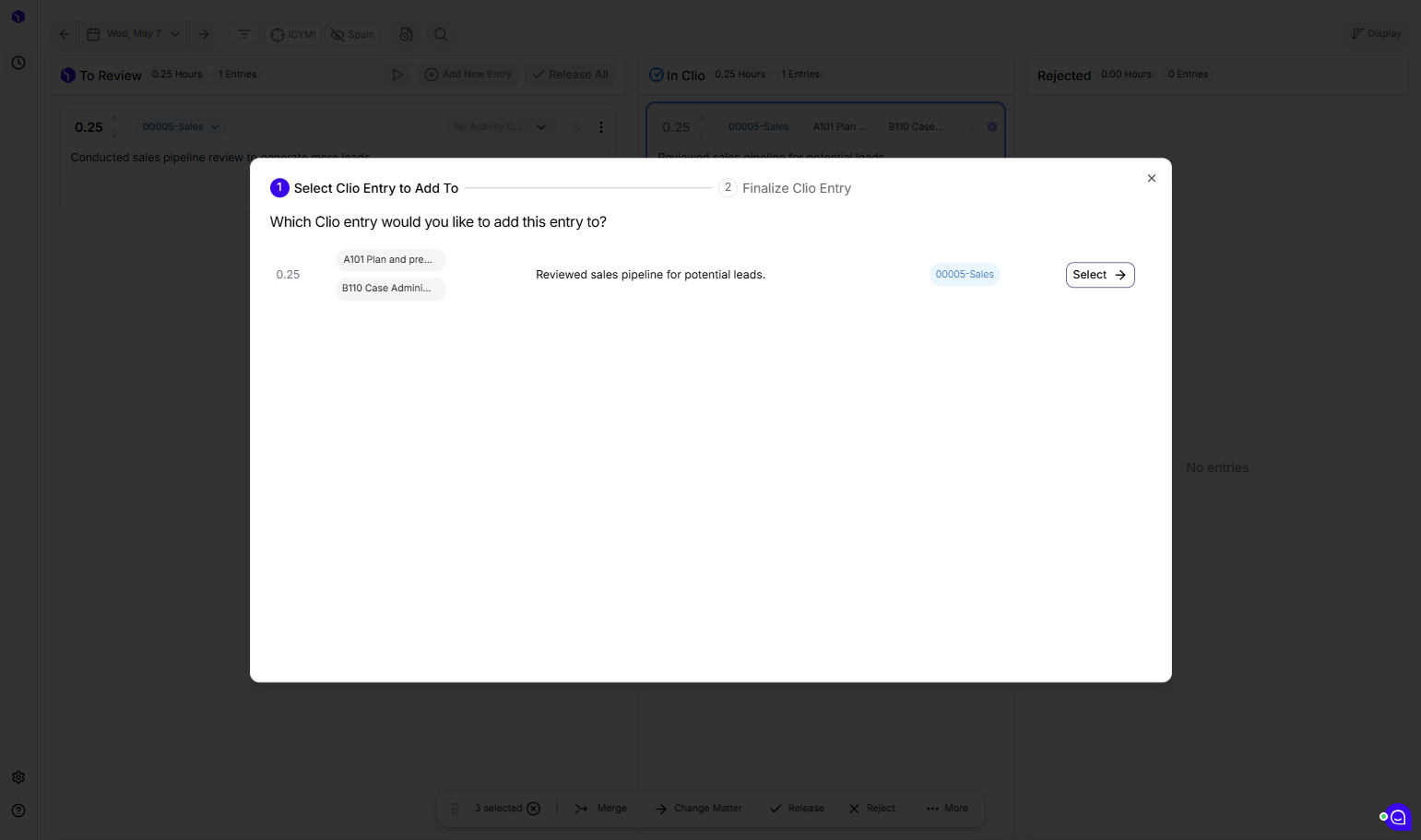Clear the 3 selected items
1421x840 pixels.
point(533,809)
